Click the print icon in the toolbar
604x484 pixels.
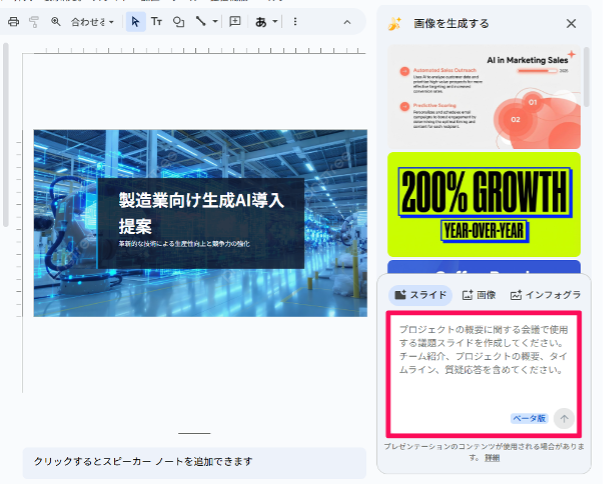click(x=13, y=22)
